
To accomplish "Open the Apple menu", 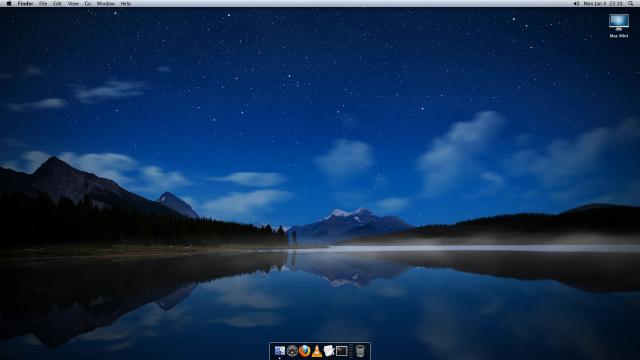I will point(9,3).
